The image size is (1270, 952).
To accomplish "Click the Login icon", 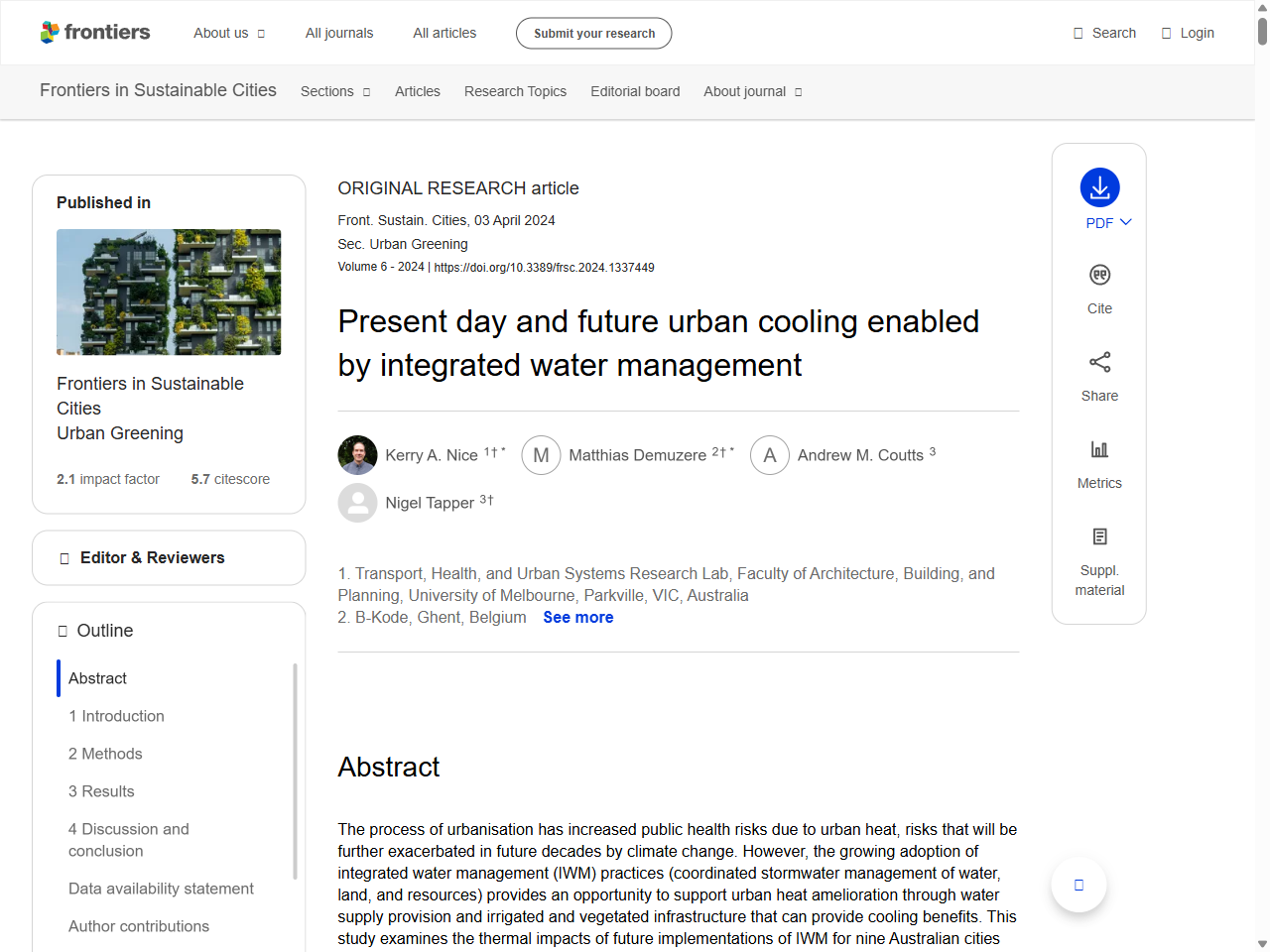I will 1166,33.
